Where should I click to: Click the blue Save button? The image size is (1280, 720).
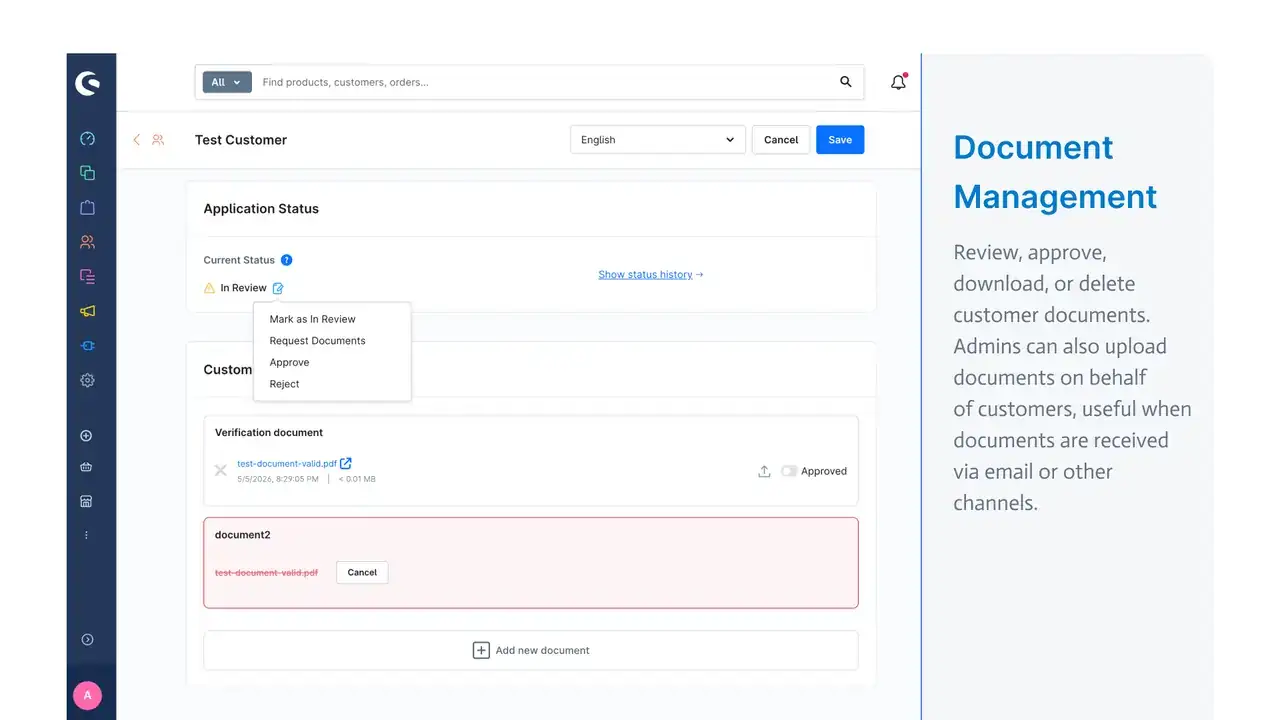(x=840, y=140)
